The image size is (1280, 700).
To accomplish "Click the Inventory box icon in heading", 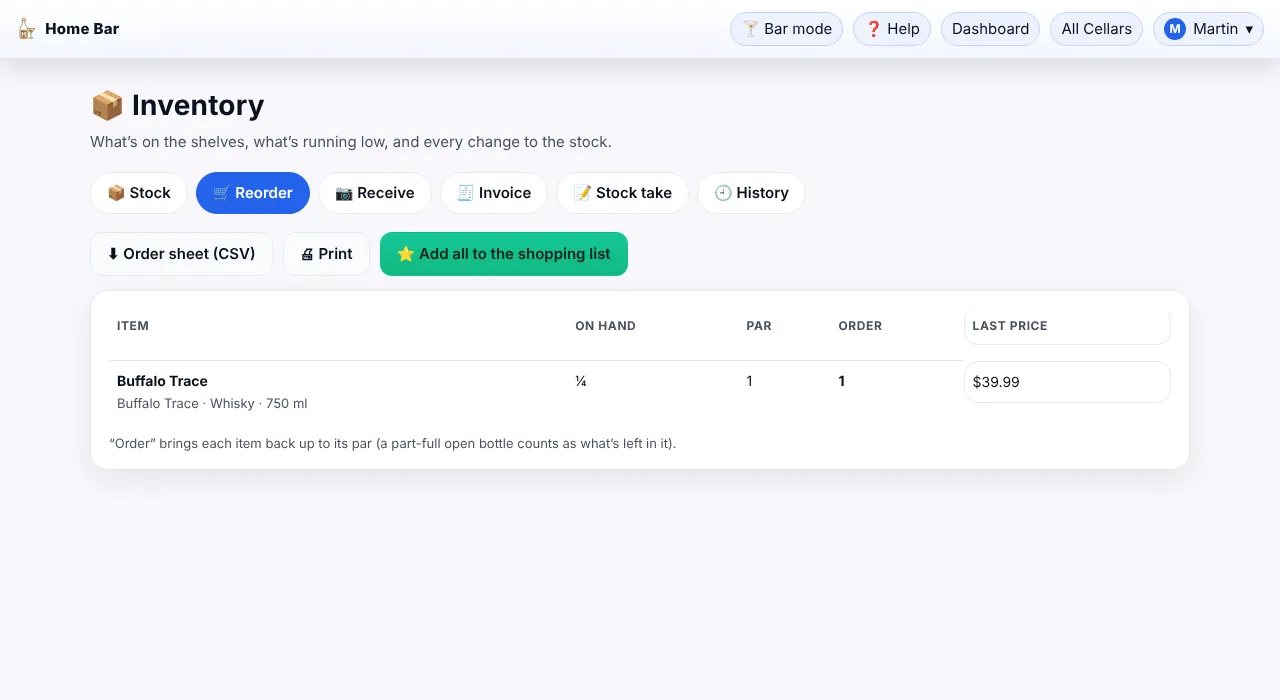I will (x=107, y=105).
